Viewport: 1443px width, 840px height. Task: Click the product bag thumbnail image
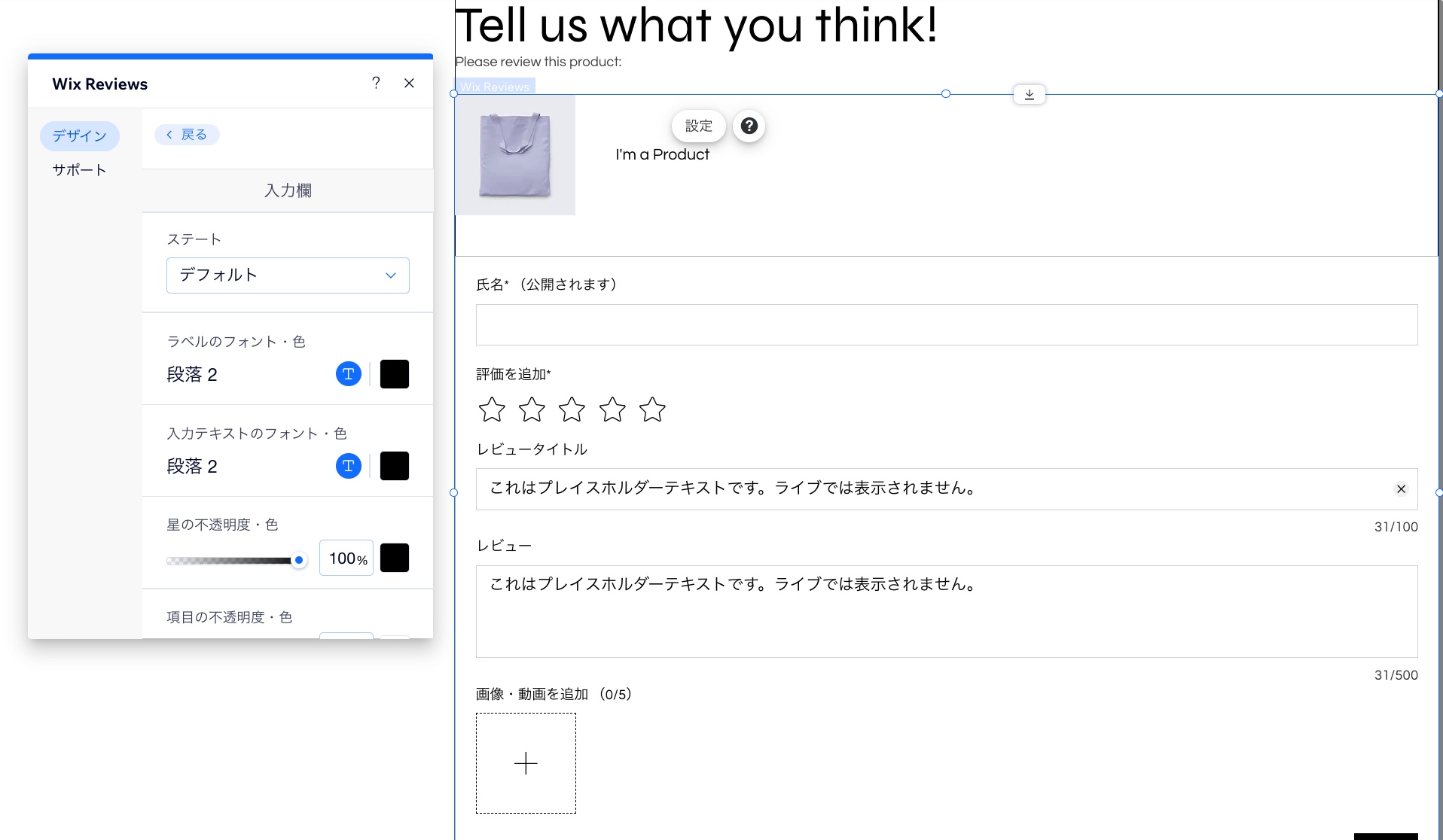[515, 155]
